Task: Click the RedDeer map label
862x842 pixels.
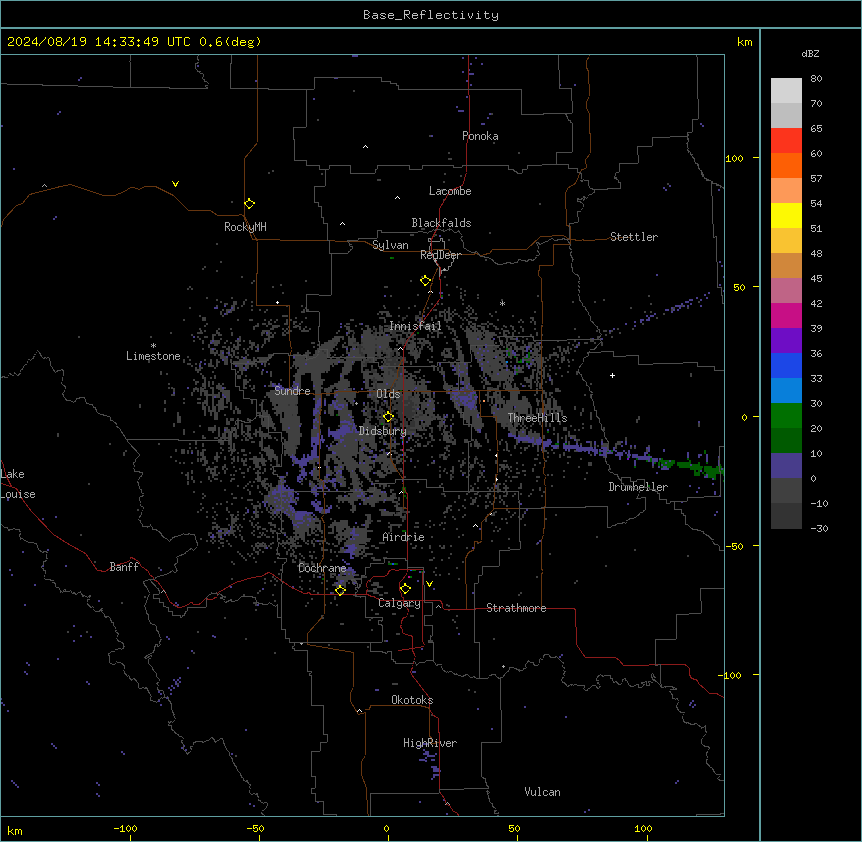Action: (x=440, y=255)
